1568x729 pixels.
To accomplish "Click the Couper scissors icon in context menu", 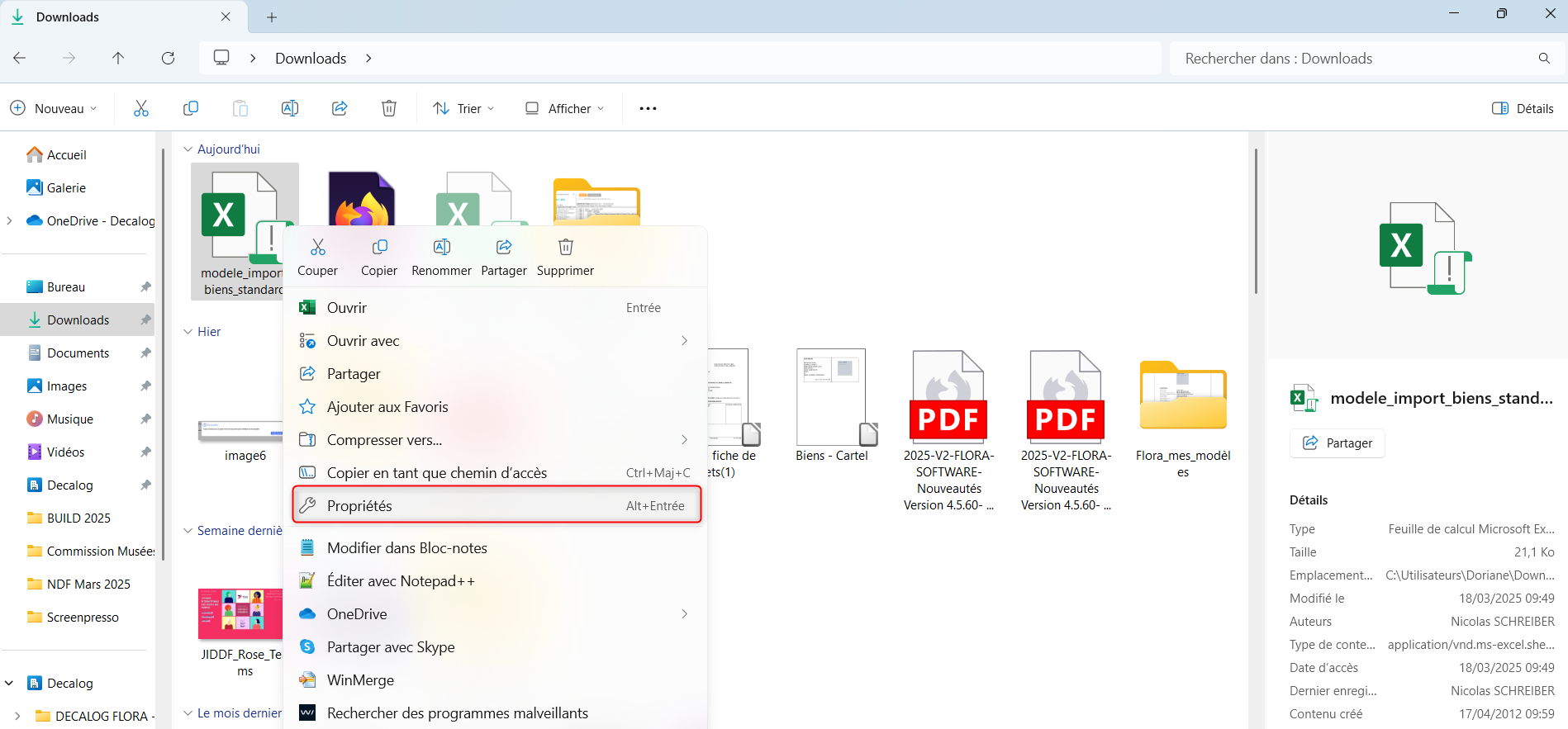I will click(x=317, y=248).
